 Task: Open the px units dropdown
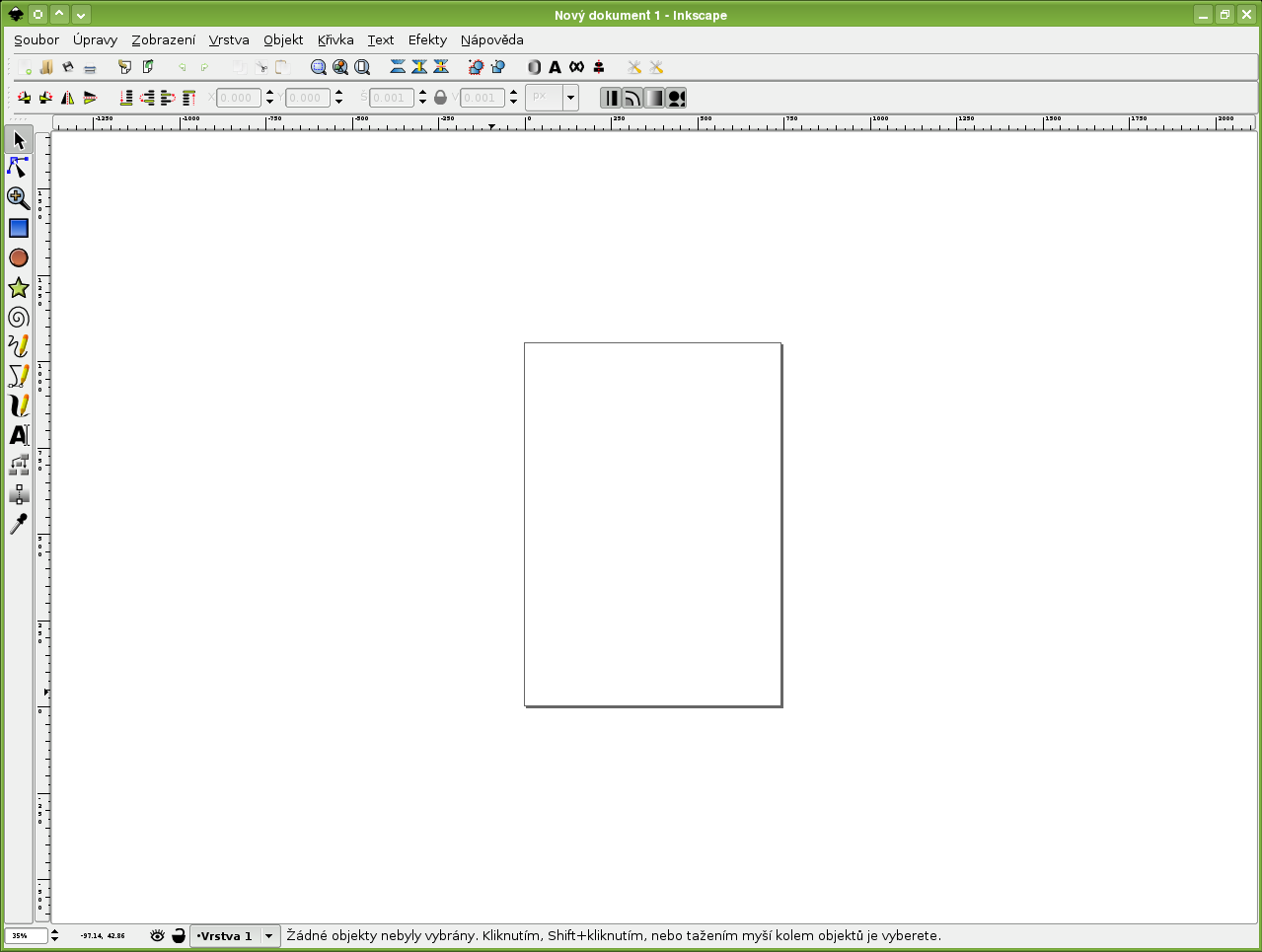pos(570,98)
